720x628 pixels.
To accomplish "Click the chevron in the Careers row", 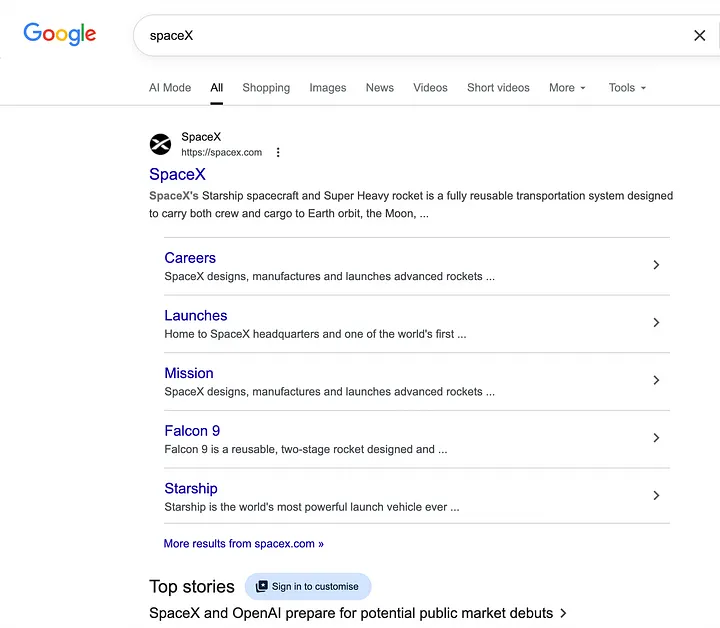I will pyautogui.click(x=656, y=265).
